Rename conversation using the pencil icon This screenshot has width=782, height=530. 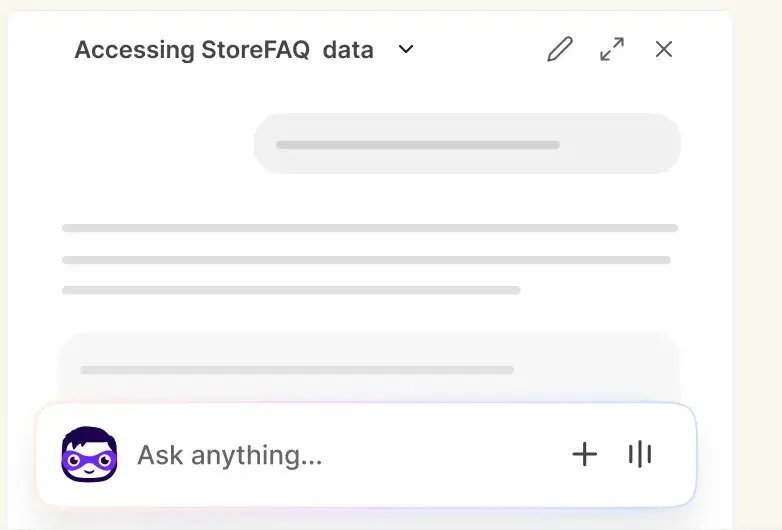click(560, 49)
